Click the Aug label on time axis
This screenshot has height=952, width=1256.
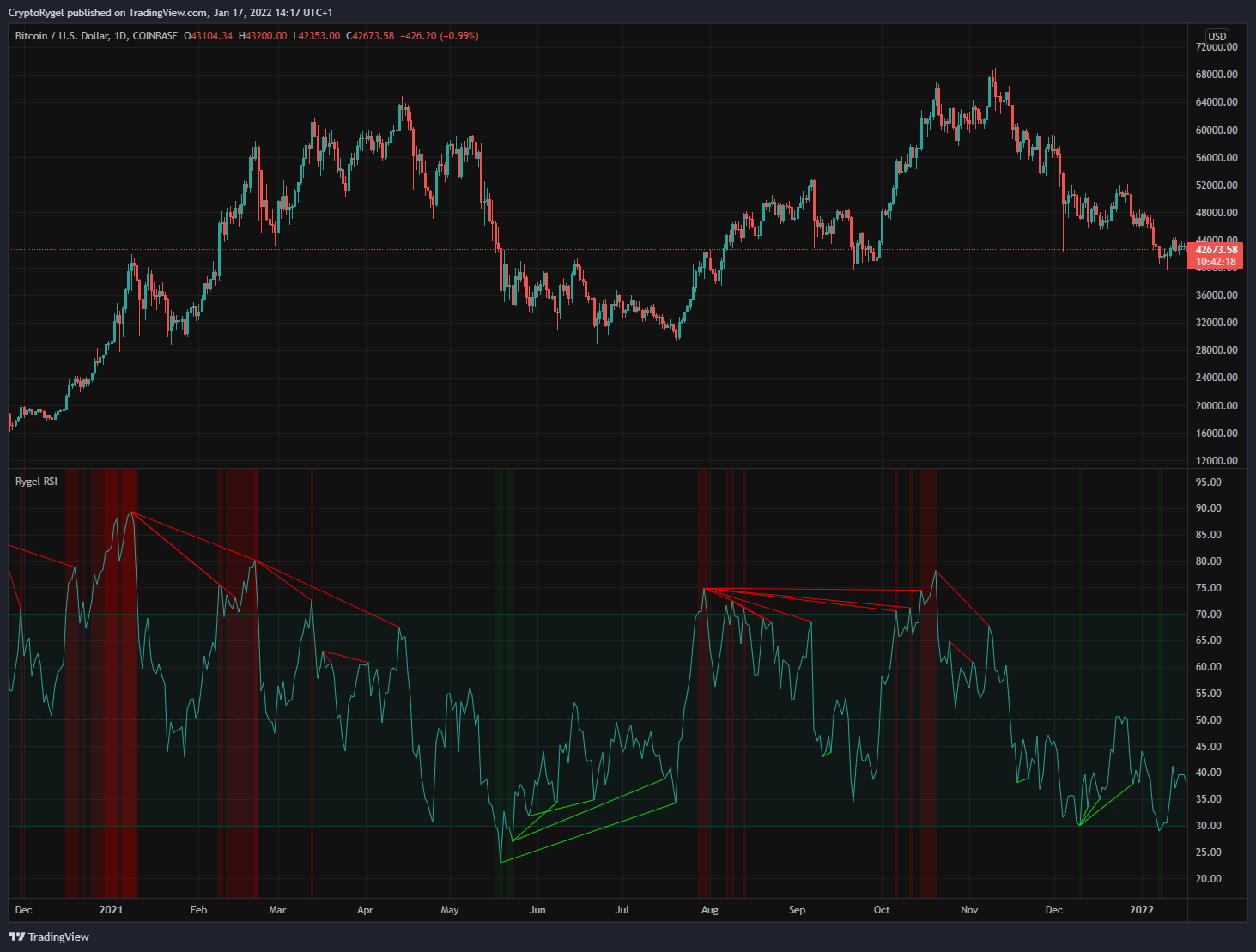coord(709,910)
